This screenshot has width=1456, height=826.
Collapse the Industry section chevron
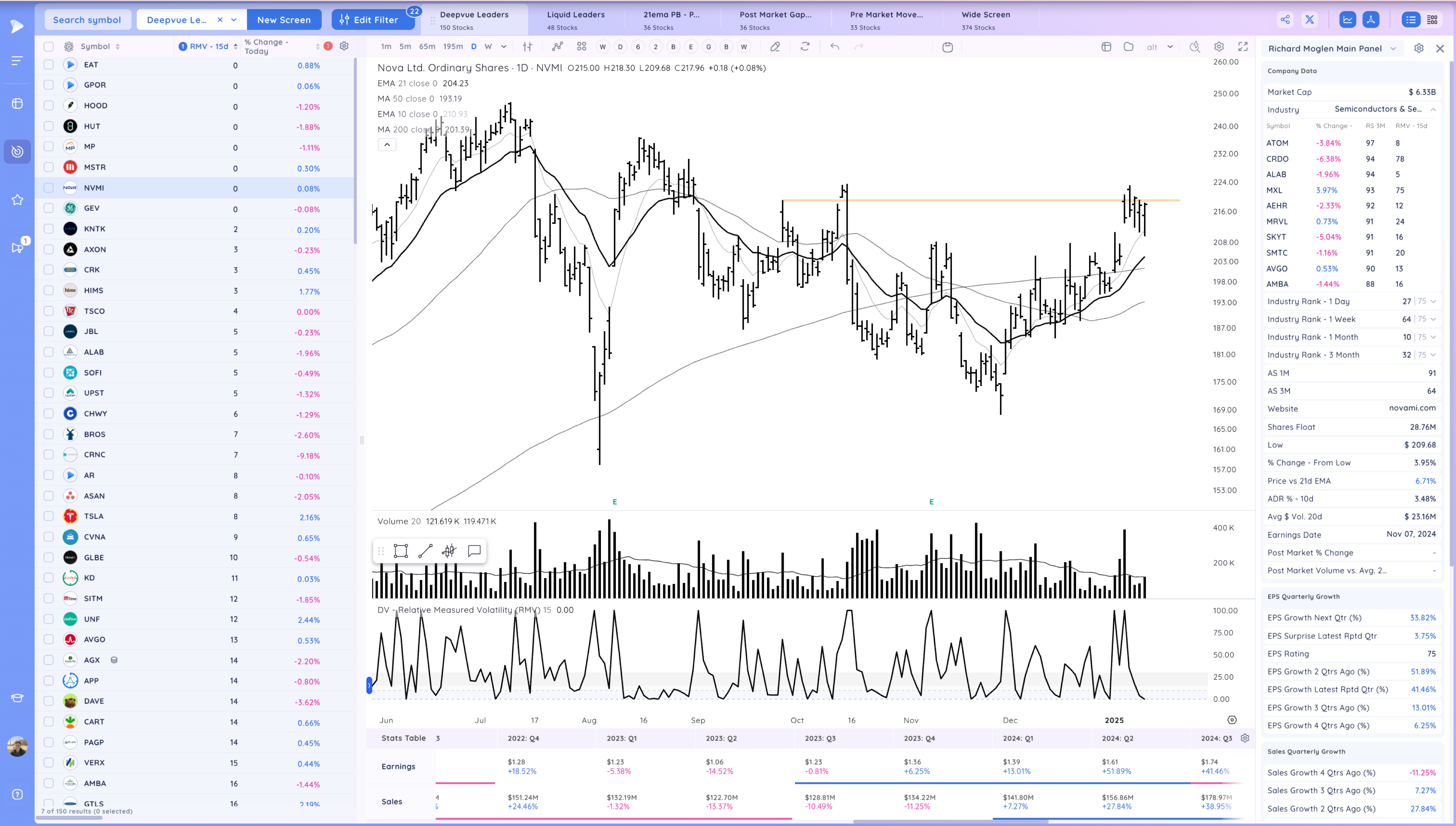(x=1433, y=110)
